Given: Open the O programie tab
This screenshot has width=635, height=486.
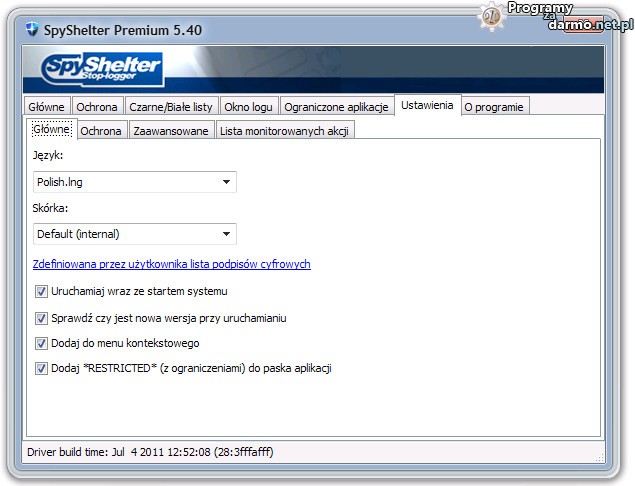Looking at the screenshot, I should tap(494, 107).
